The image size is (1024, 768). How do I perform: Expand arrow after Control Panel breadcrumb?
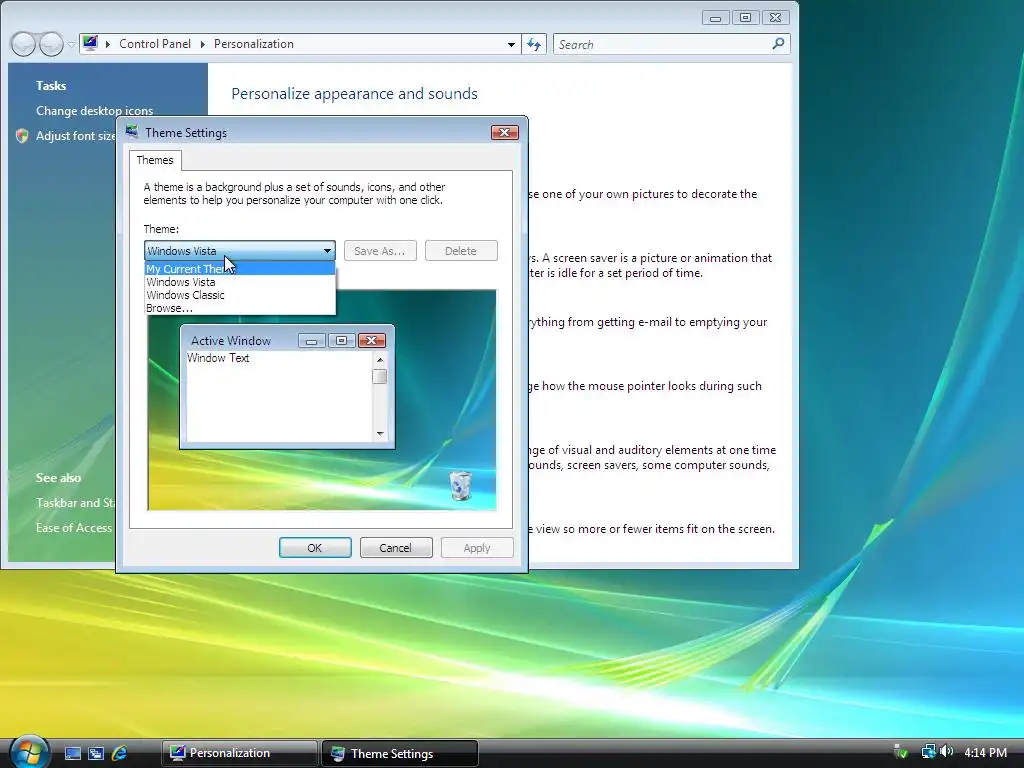(202, 44)
